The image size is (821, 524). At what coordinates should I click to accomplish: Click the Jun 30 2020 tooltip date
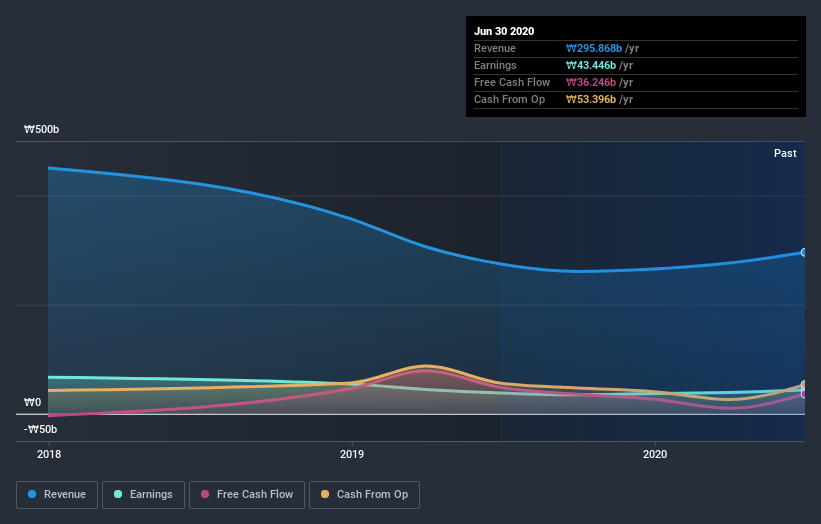coord(504,31)
